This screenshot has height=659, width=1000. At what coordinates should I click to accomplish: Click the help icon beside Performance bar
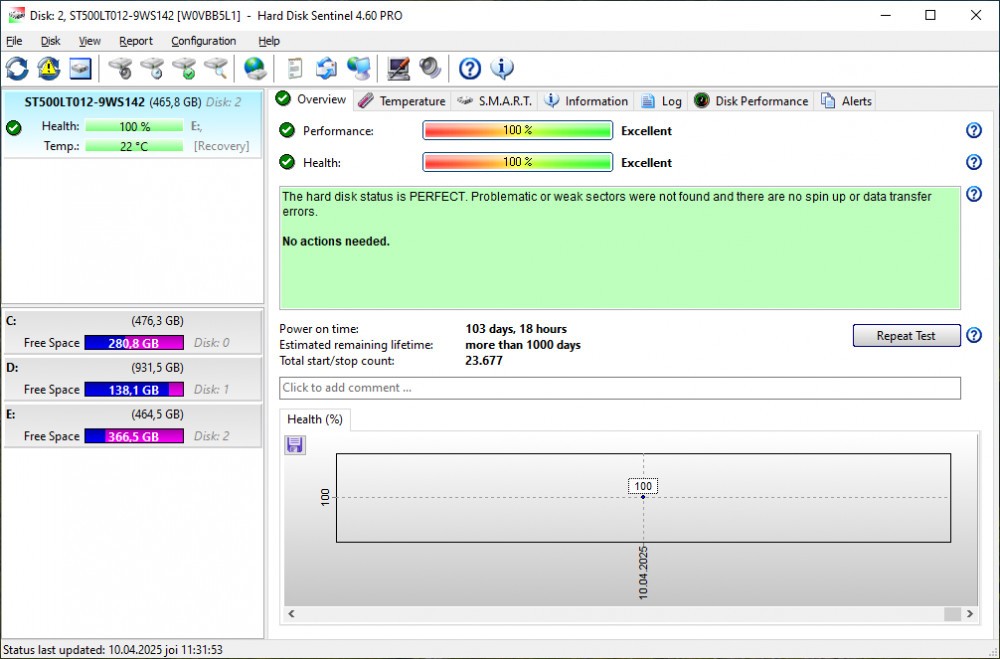click(x=973, y=130)
